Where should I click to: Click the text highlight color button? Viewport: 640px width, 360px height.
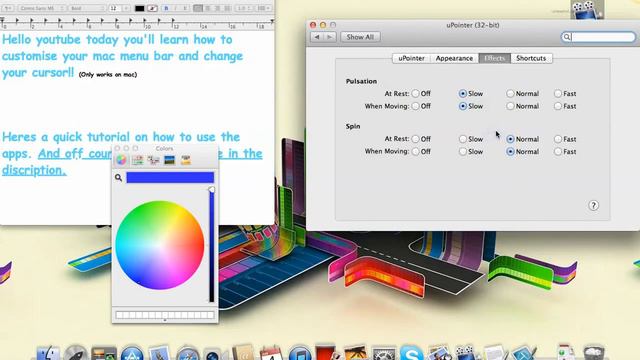pyautogui.click(x=153, y=8)
